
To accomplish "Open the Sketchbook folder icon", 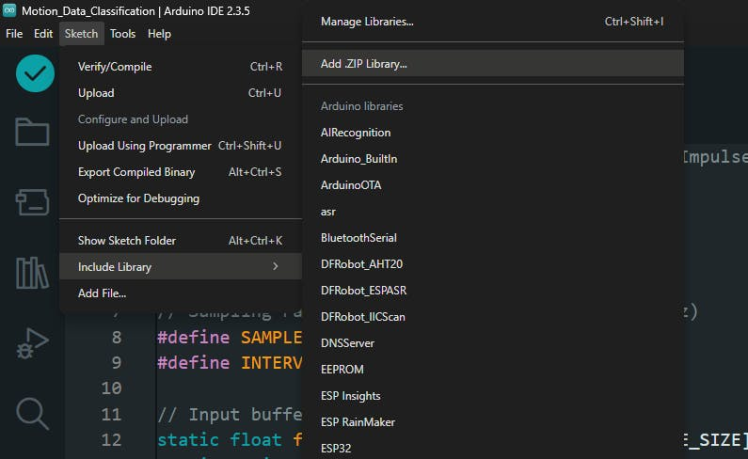I will click(32, 132).
